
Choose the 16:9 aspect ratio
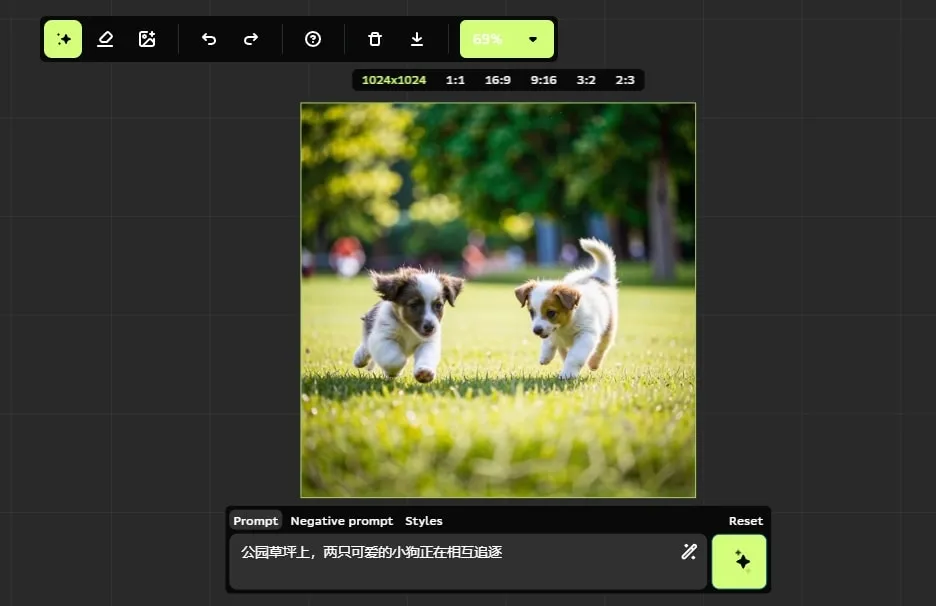coord(498,80)
